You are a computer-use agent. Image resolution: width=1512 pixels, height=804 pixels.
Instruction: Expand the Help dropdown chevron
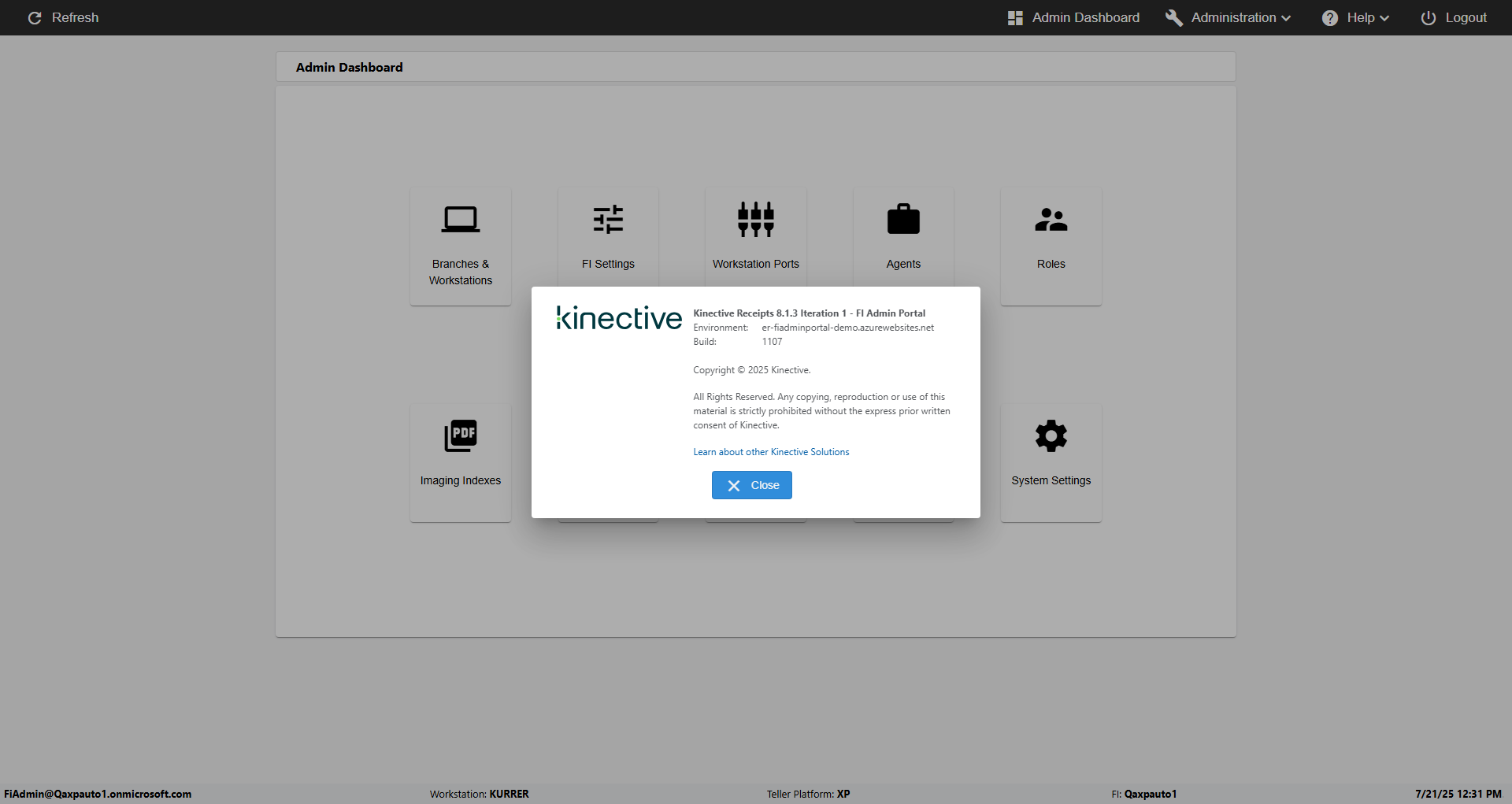(x=1384, y=18)
